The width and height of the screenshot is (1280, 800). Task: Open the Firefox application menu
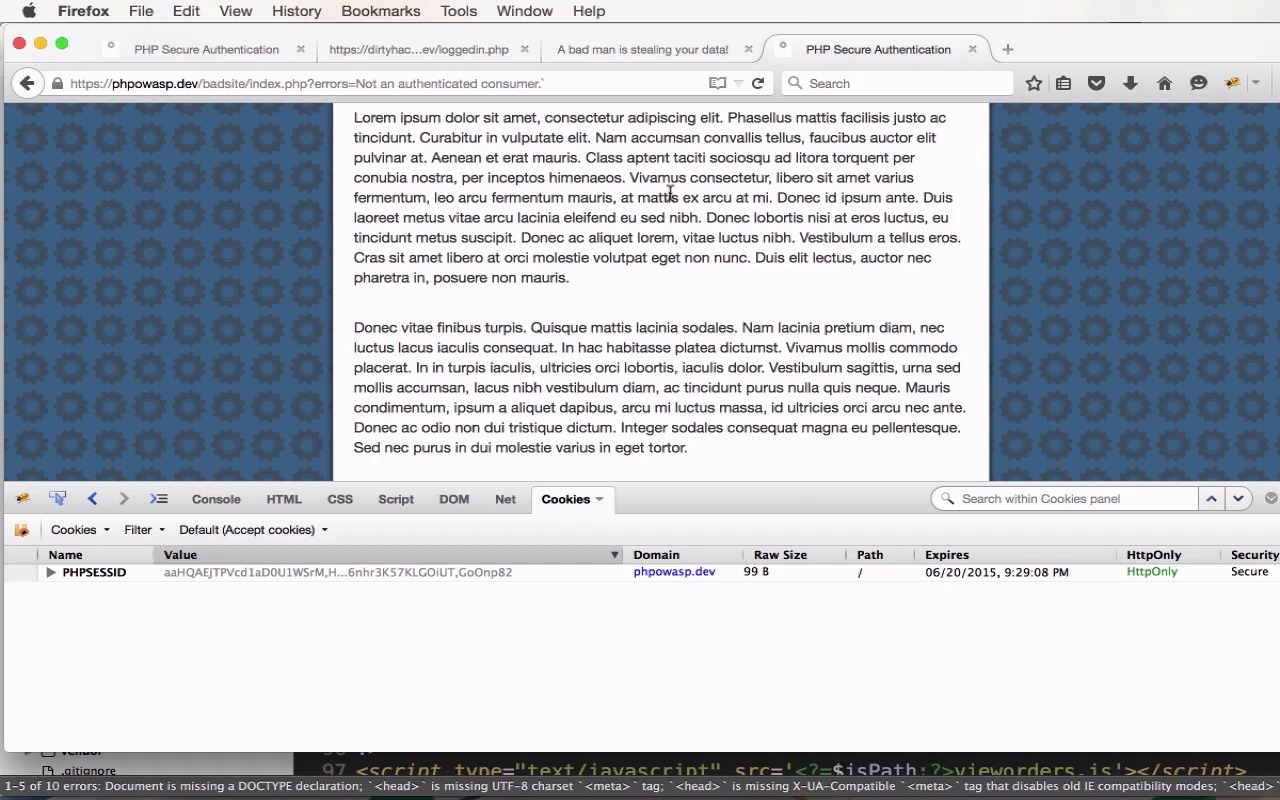pyautogui.click(x=83, y=11)
